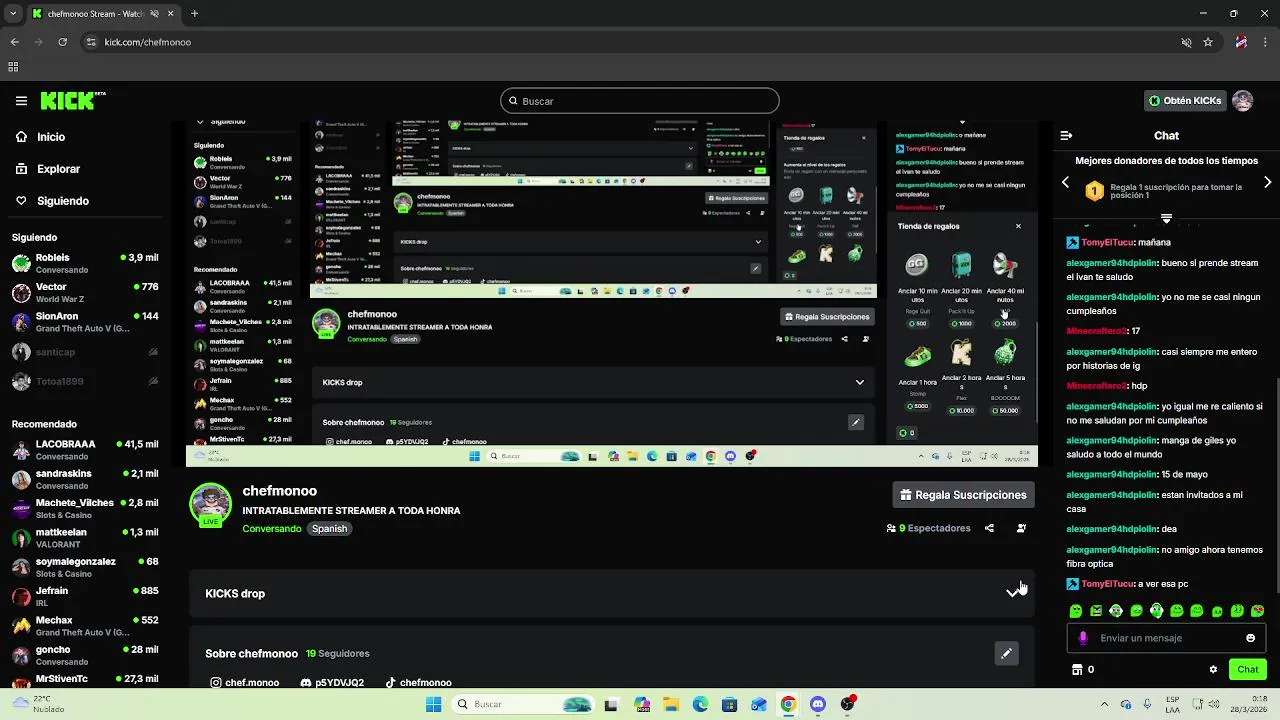This screenshot has width=1280, height=720.
Task: Open the Conversando category link
Action: point(271,528)
